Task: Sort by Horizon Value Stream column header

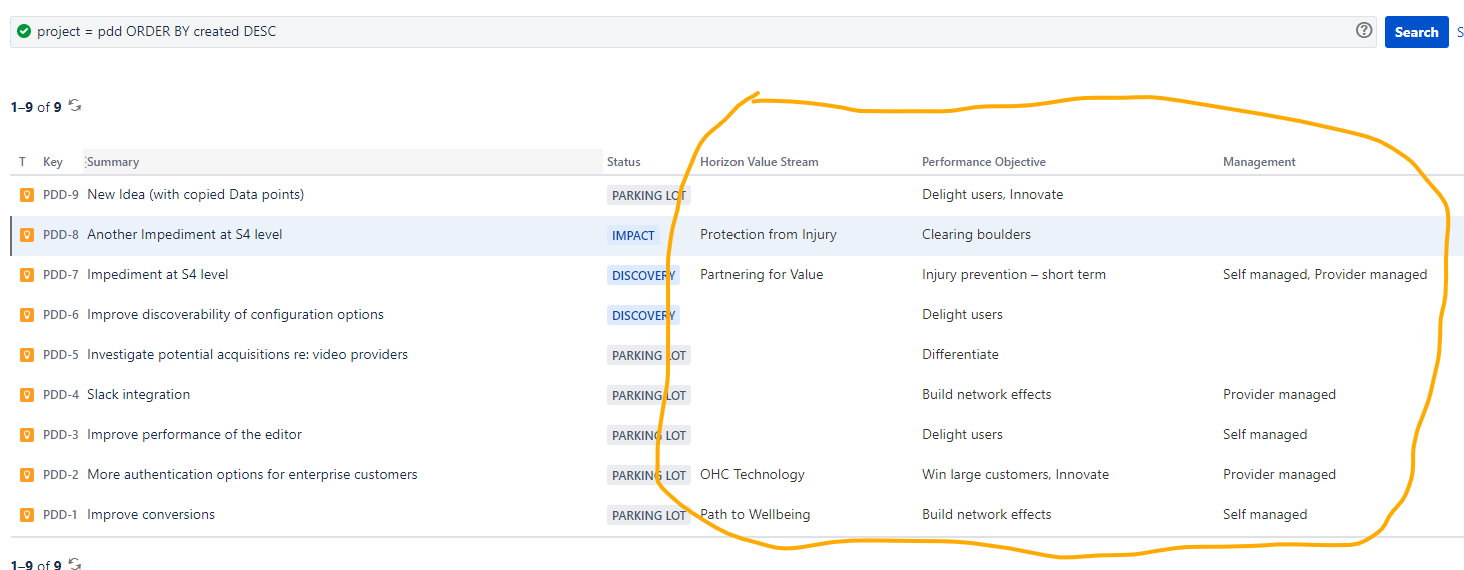Action: click(x=759, y=162)
